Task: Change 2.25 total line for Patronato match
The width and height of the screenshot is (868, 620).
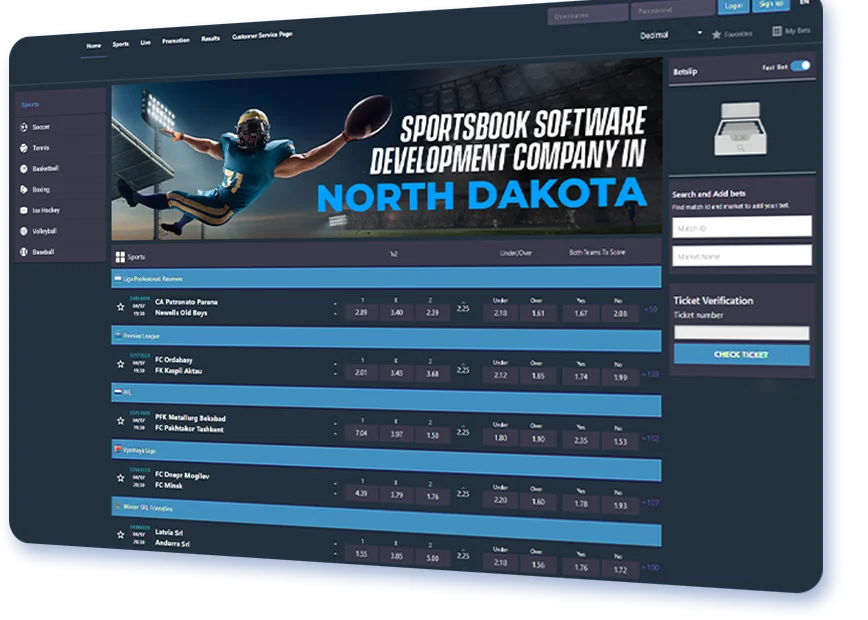Action: [463, 308]
